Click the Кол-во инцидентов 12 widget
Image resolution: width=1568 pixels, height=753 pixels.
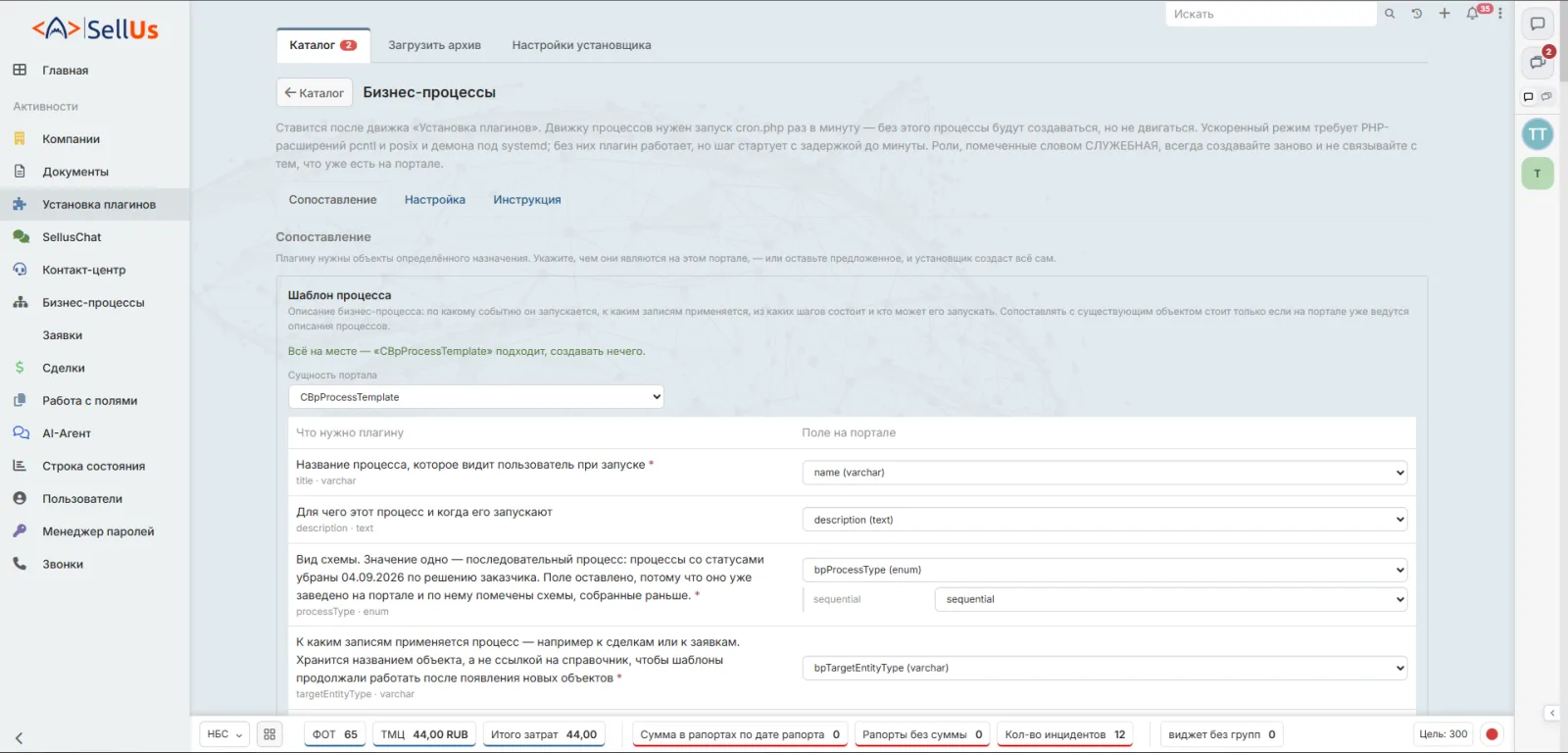(x=1065, y=734)
